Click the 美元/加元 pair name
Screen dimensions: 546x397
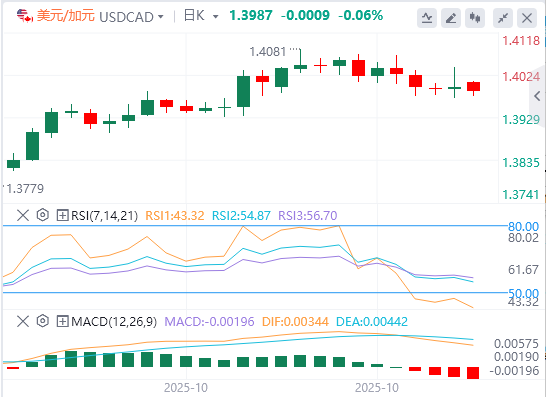pos(65,16)
